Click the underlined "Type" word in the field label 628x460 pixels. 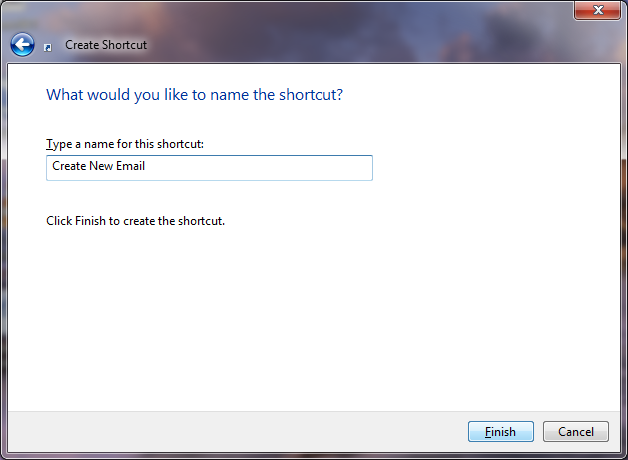59,144
